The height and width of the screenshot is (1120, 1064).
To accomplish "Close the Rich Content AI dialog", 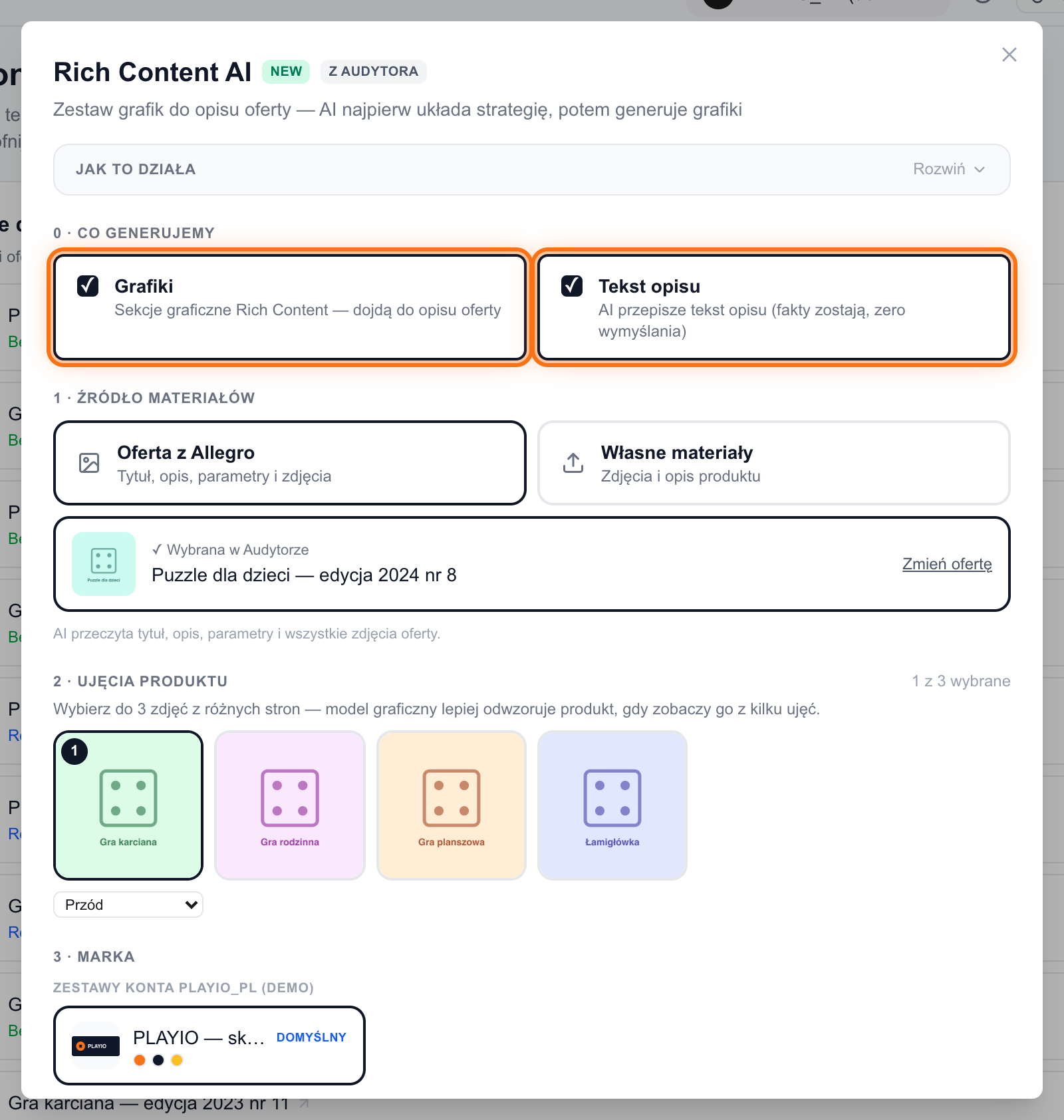I will (1009, 55).
